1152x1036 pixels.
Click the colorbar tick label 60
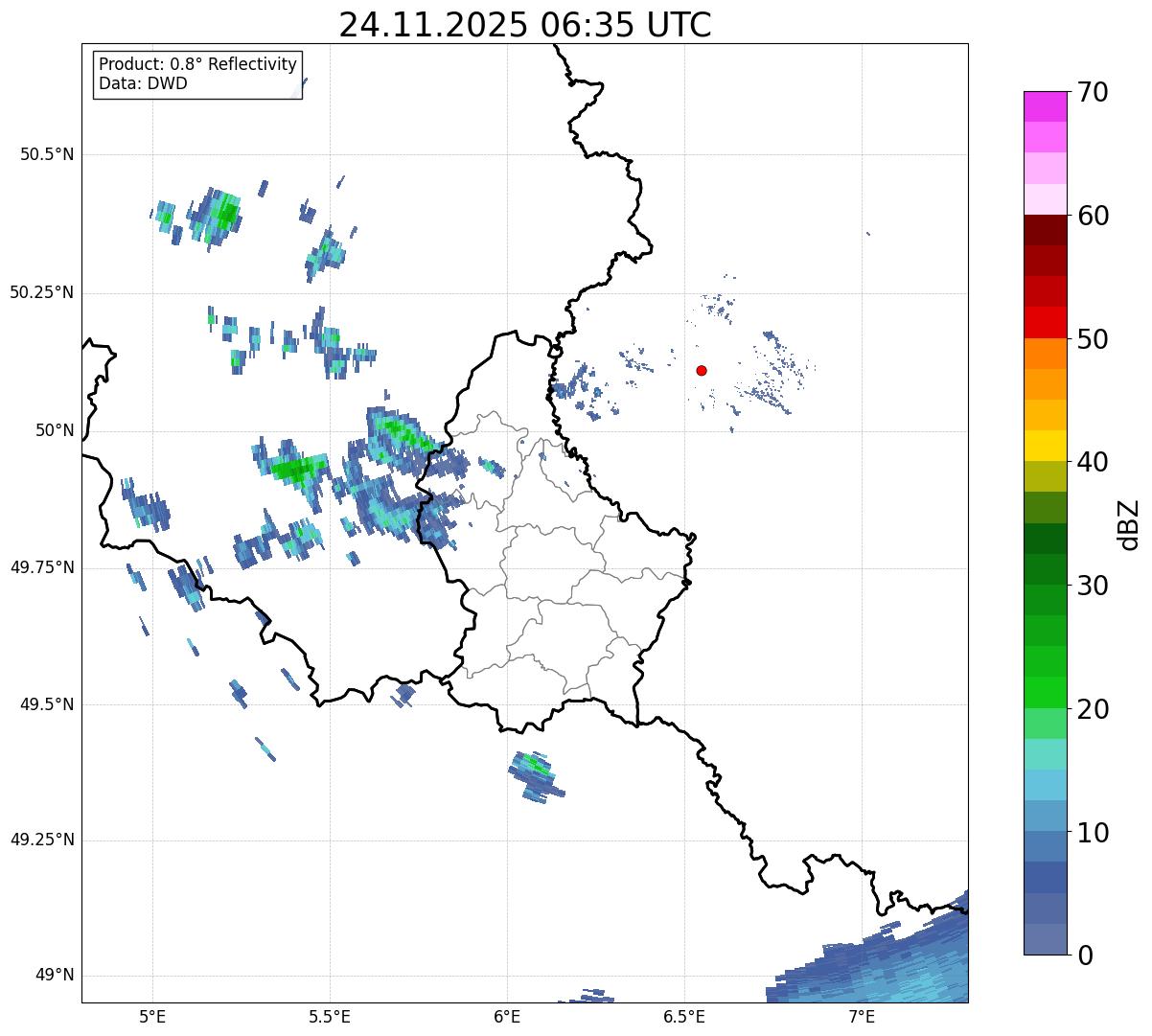click(x=1093, y=216)
